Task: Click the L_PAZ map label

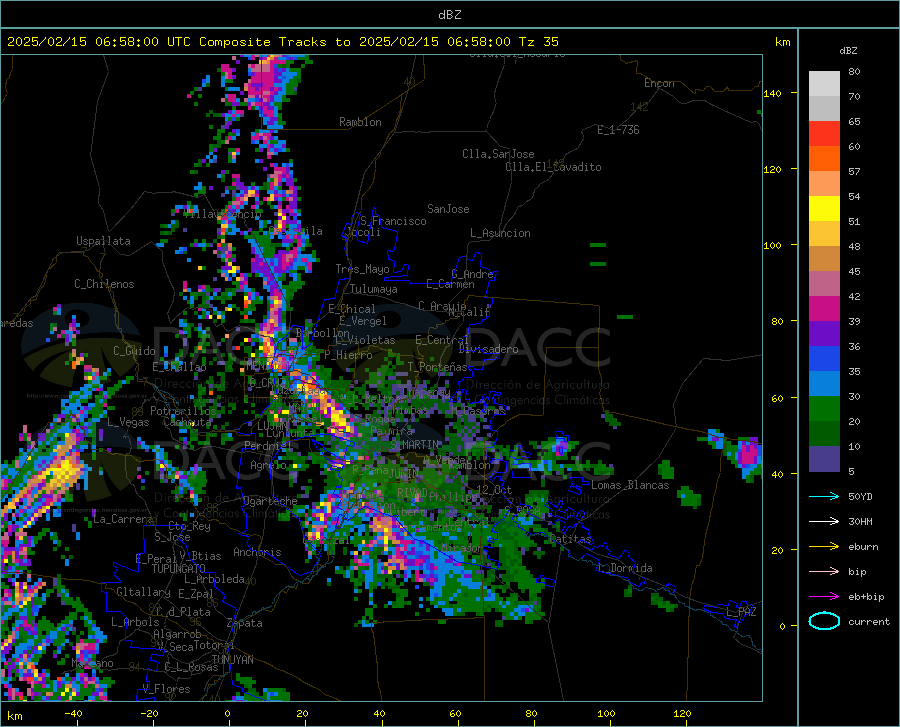Action: [x=741, y=612]
